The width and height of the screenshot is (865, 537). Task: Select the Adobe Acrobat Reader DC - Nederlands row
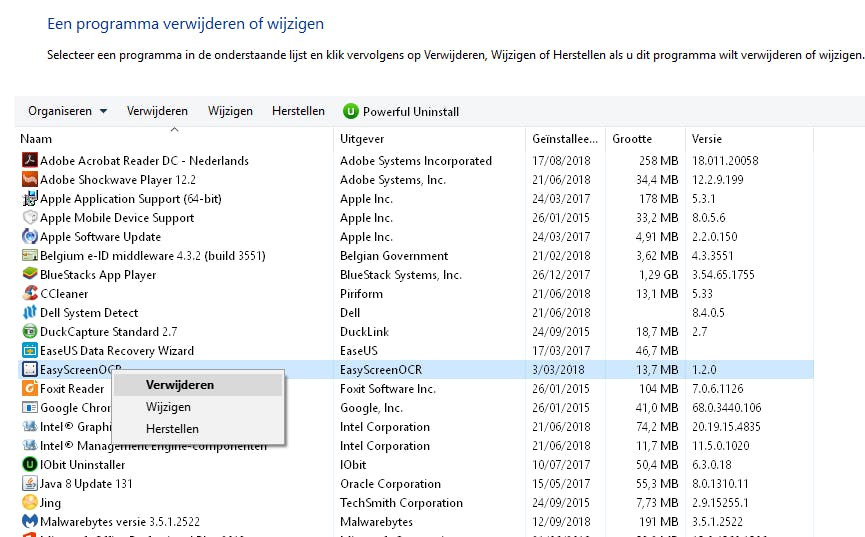[415, 161]
